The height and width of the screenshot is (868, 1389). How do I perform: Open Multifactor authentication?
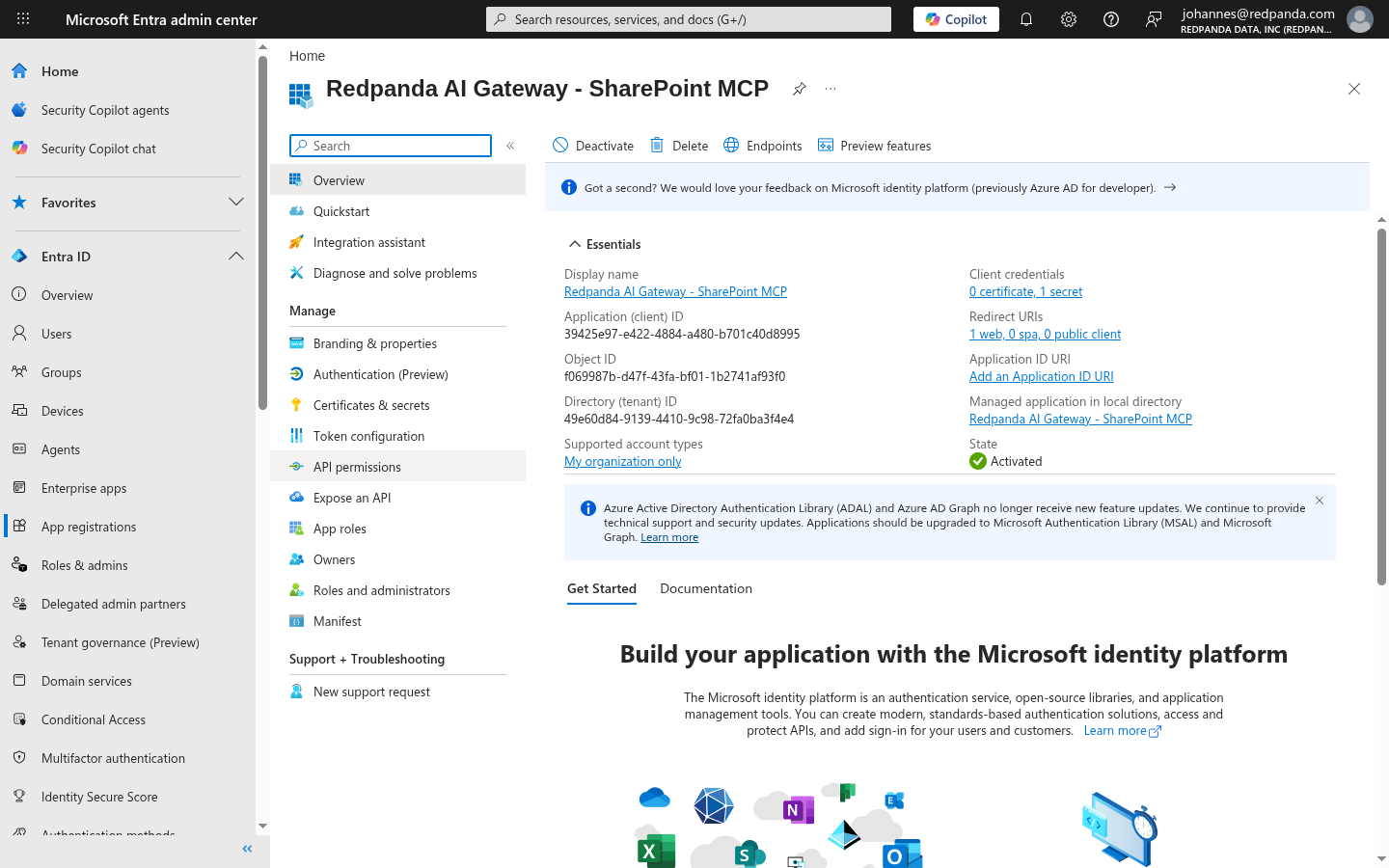[127, 758]
